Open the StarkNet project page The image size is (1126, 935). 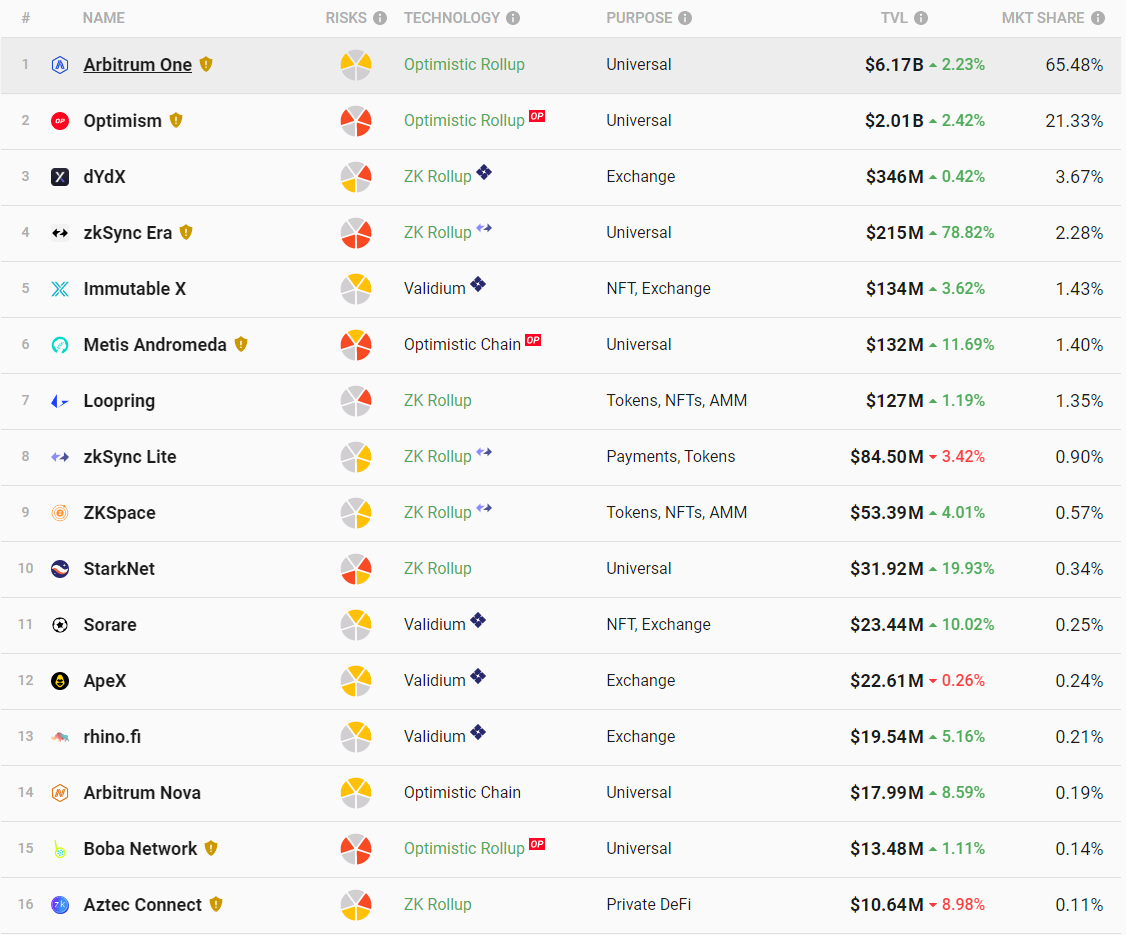point(118,569)
